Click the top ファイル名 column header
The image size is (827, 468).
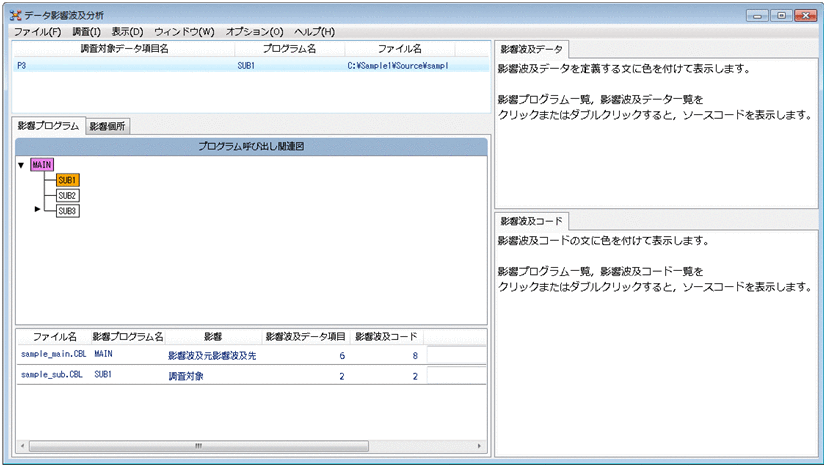400,49
